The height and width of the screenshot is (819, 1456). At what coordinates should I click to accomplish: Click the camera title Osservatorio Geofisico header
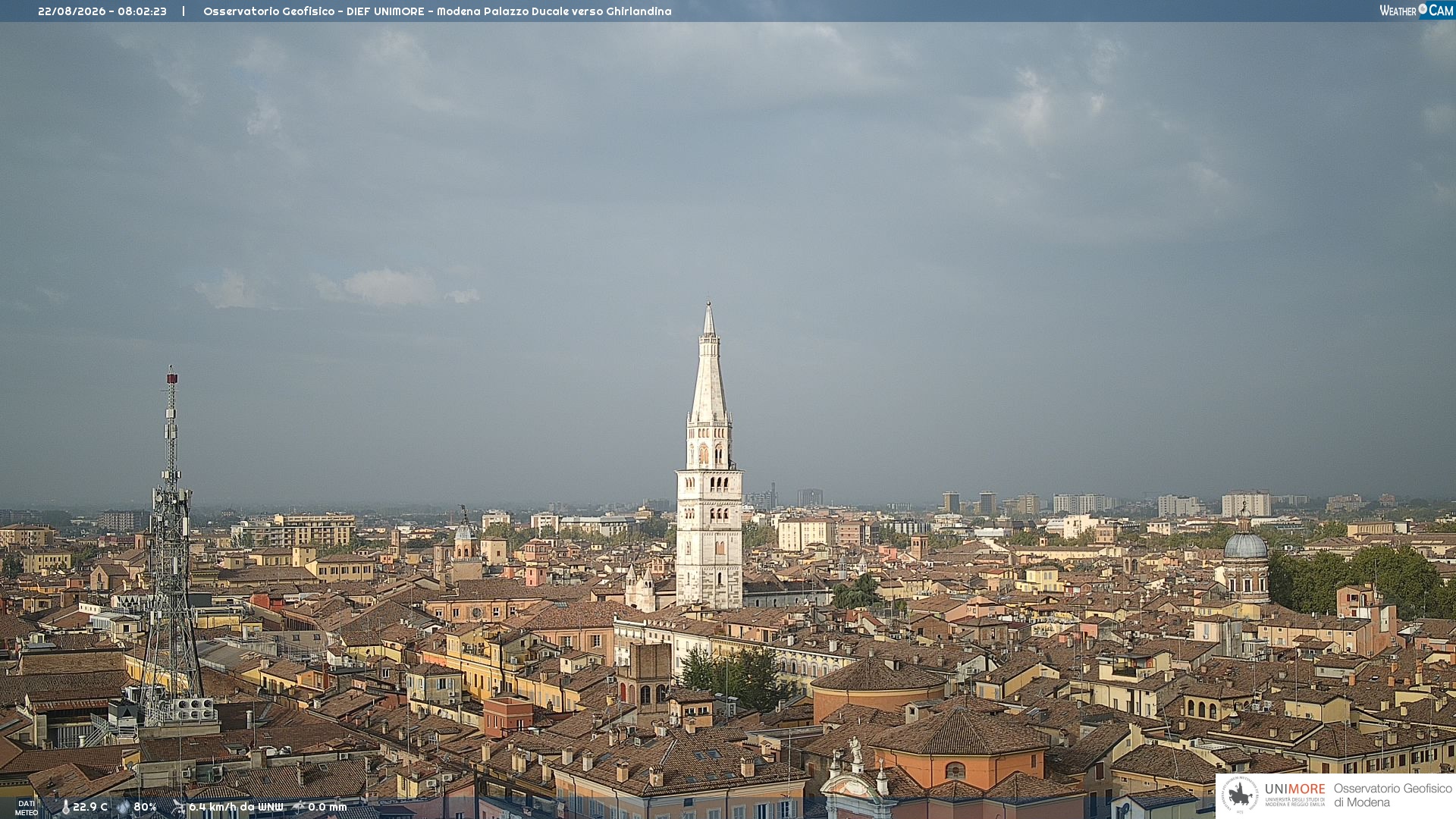pos(437,11)
